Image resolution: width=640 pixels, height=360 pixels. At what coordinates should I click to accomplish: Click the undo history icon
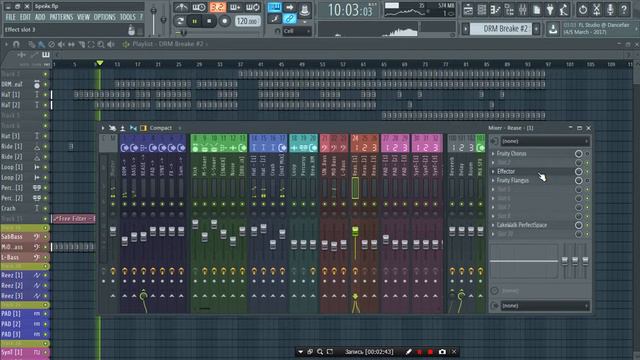(583, 10)
